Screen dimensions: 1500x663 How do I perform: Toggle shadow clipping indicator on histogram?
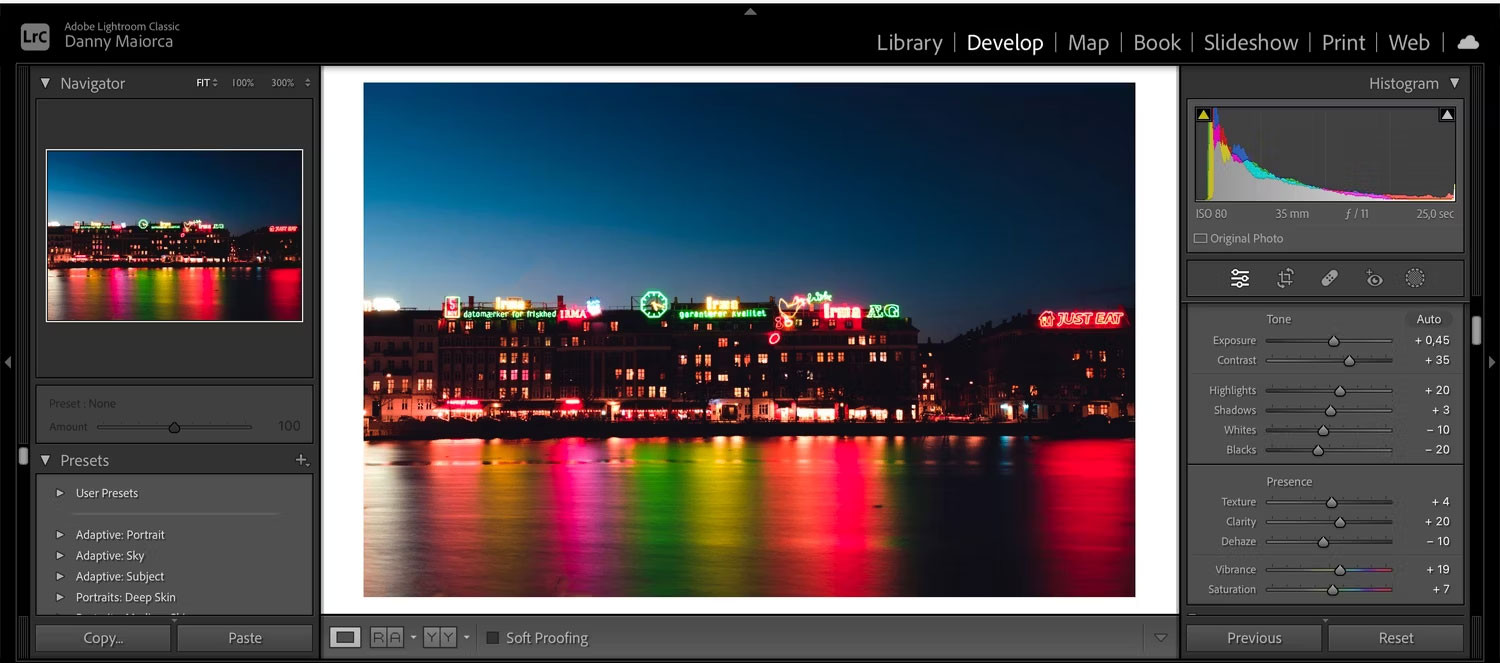(x=1202, y=114)
